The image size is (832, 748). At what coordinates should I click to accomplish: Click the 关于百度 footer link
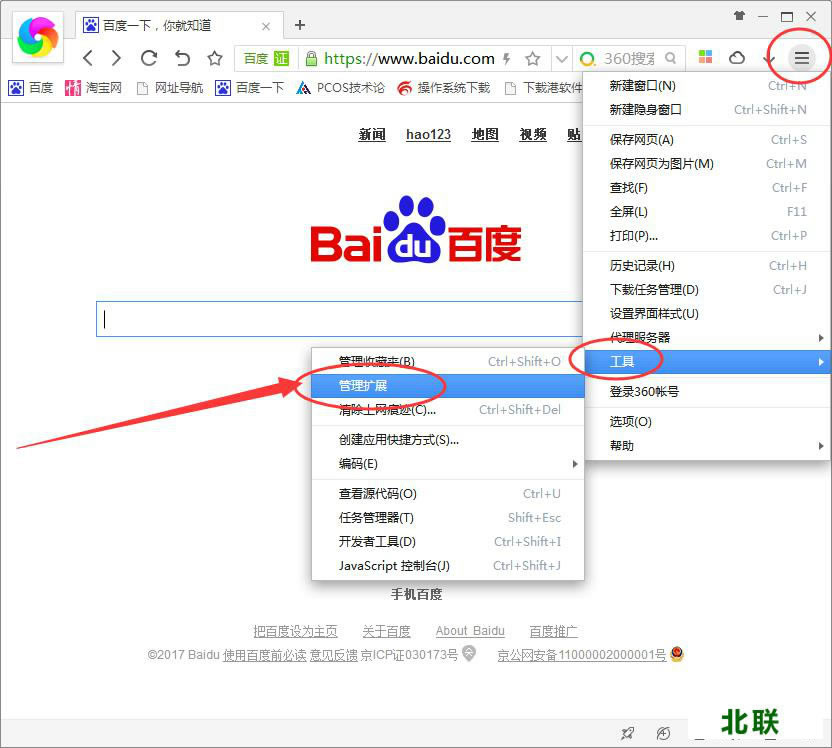(386, 631)
